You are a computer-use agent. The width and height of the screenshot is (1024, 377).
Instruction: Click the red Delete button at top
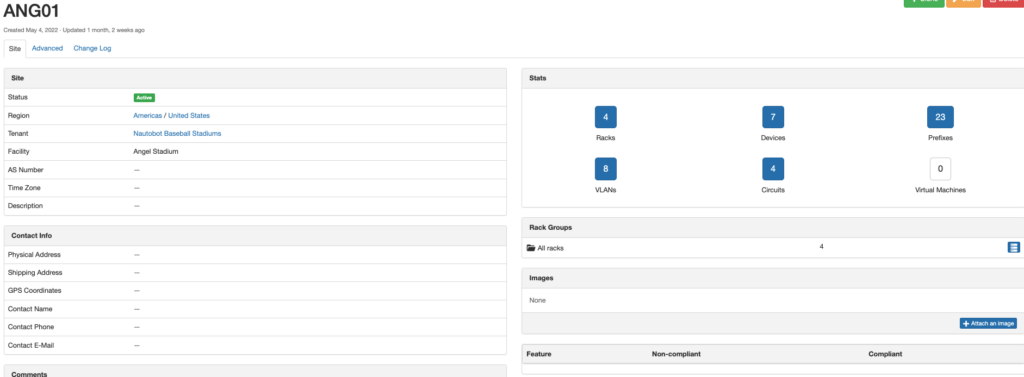click(x=1004, y=3)
